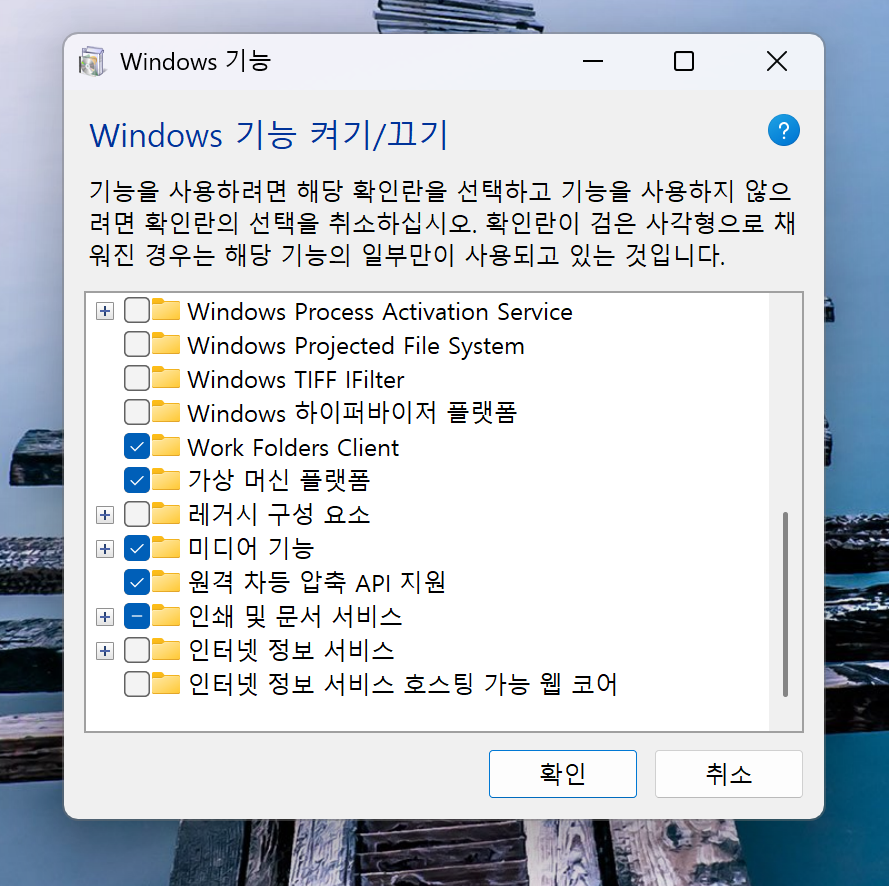Check the 인터넷 정보 서비스 호스팅 가능 웹 코어 box
Viewport: 889px width, 886px height.
click(137, 684)
